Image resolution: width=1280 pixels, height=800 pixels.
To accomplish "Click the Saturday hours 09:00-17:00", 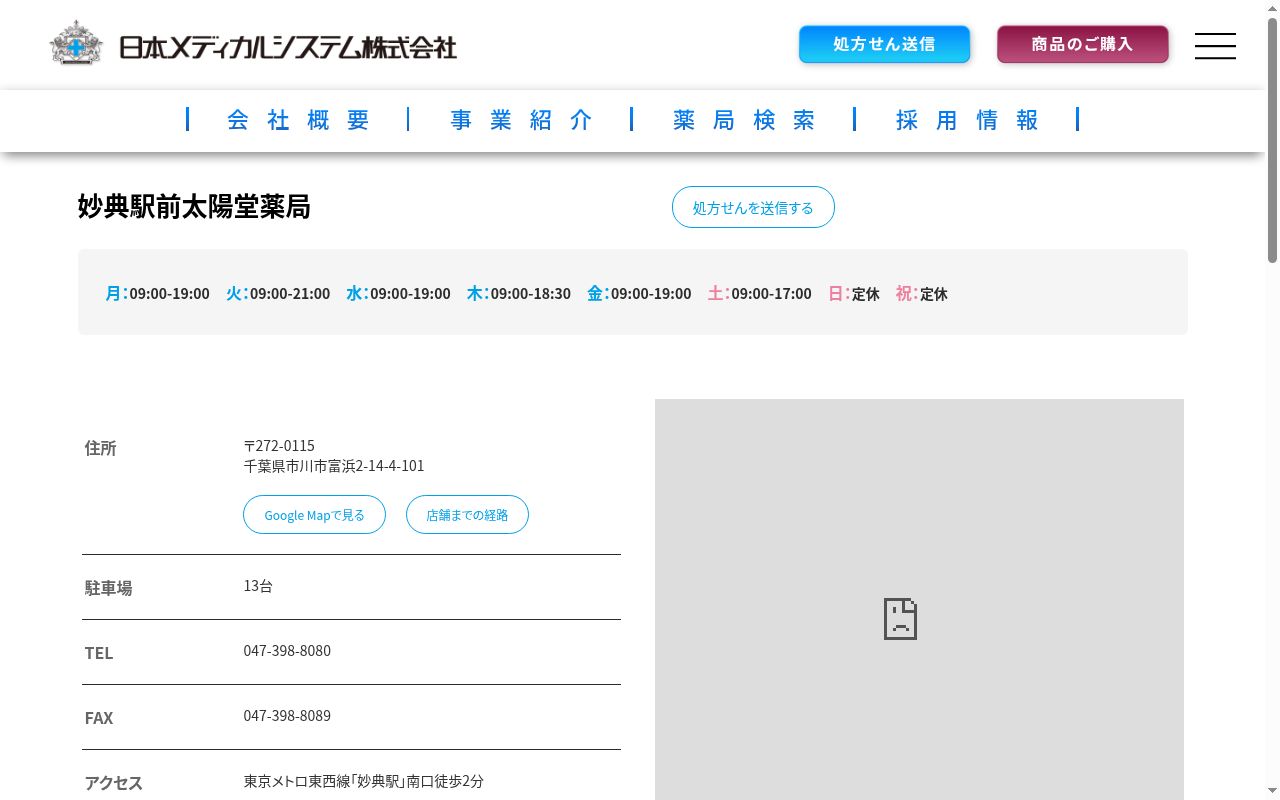I will 771,294.
